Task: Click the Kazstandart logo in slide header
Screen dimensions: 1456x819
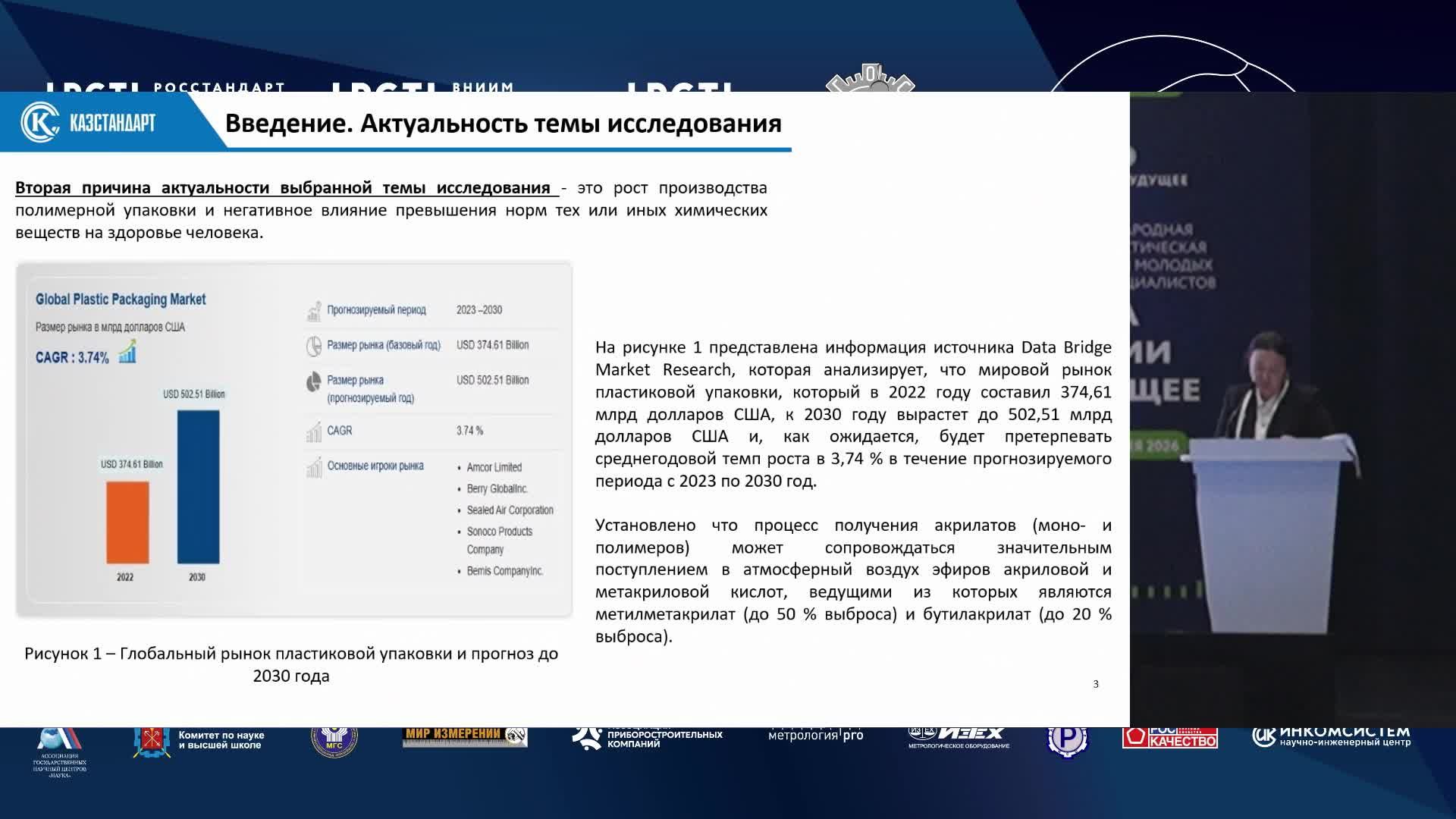Action: pyautogui.click(x=88, y=122)
